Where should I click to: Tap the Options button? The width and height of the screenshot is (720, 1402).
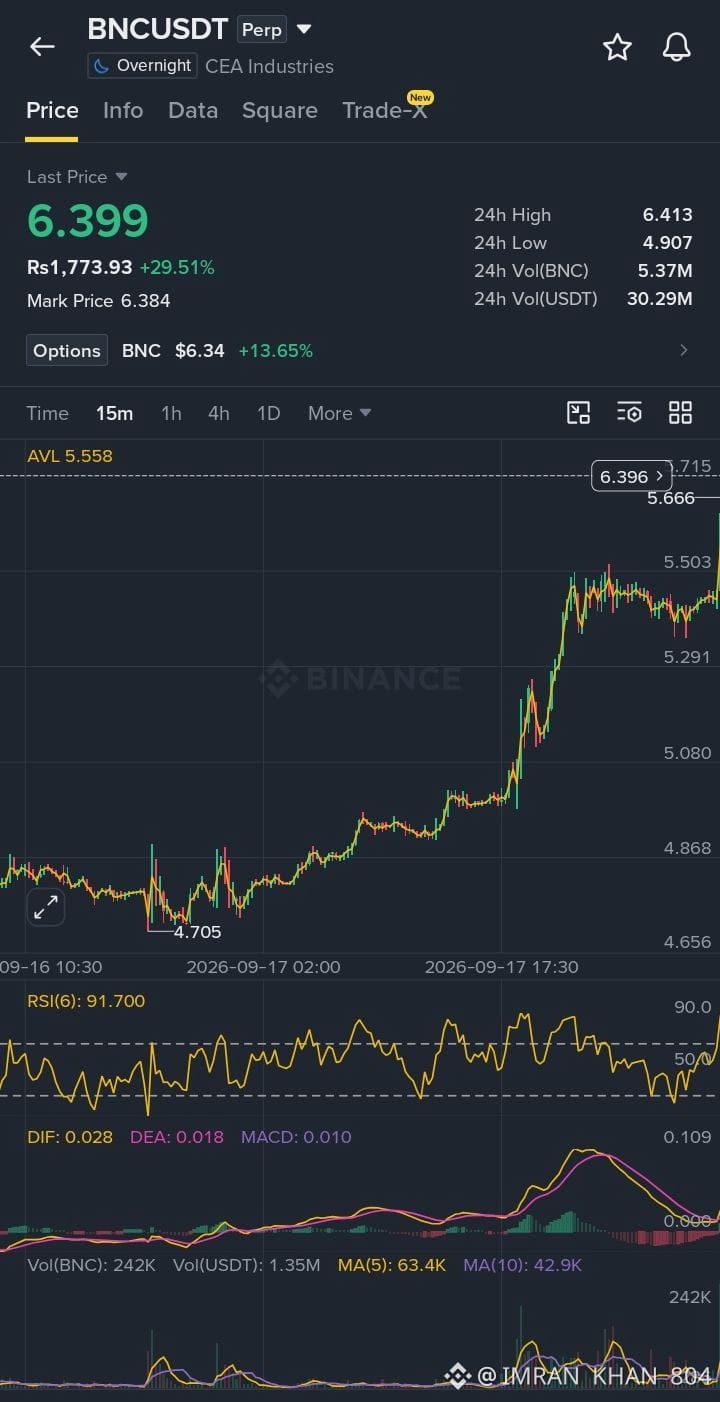click(x=67, y=351)
